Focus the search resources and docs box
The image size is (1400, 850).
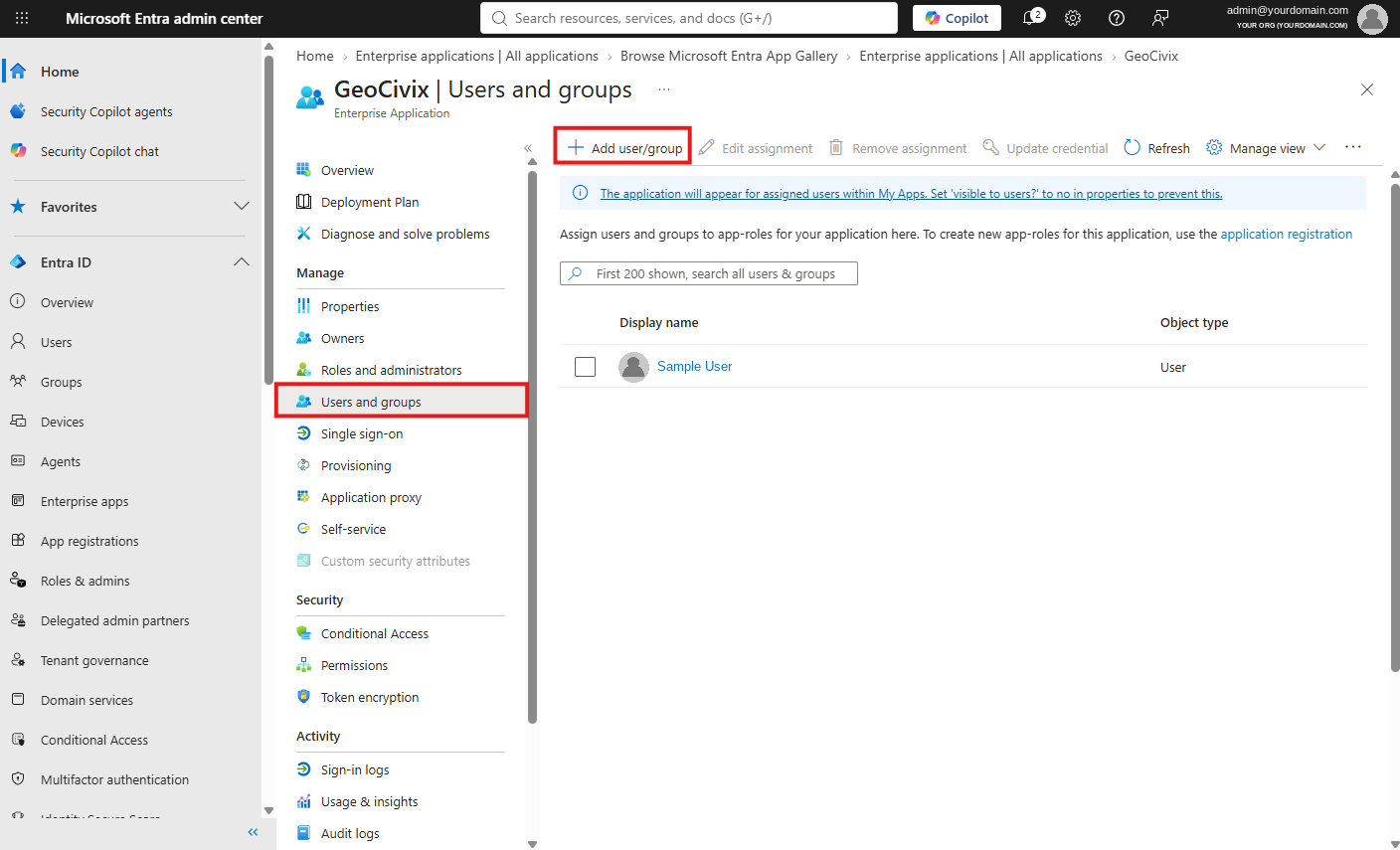point(689,18)
